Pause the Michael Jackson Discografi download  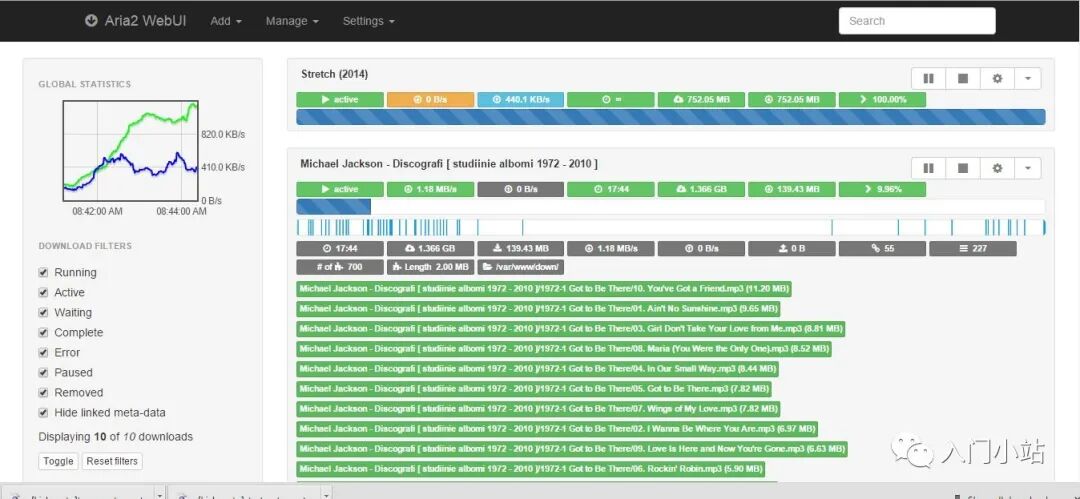point(928,168)
